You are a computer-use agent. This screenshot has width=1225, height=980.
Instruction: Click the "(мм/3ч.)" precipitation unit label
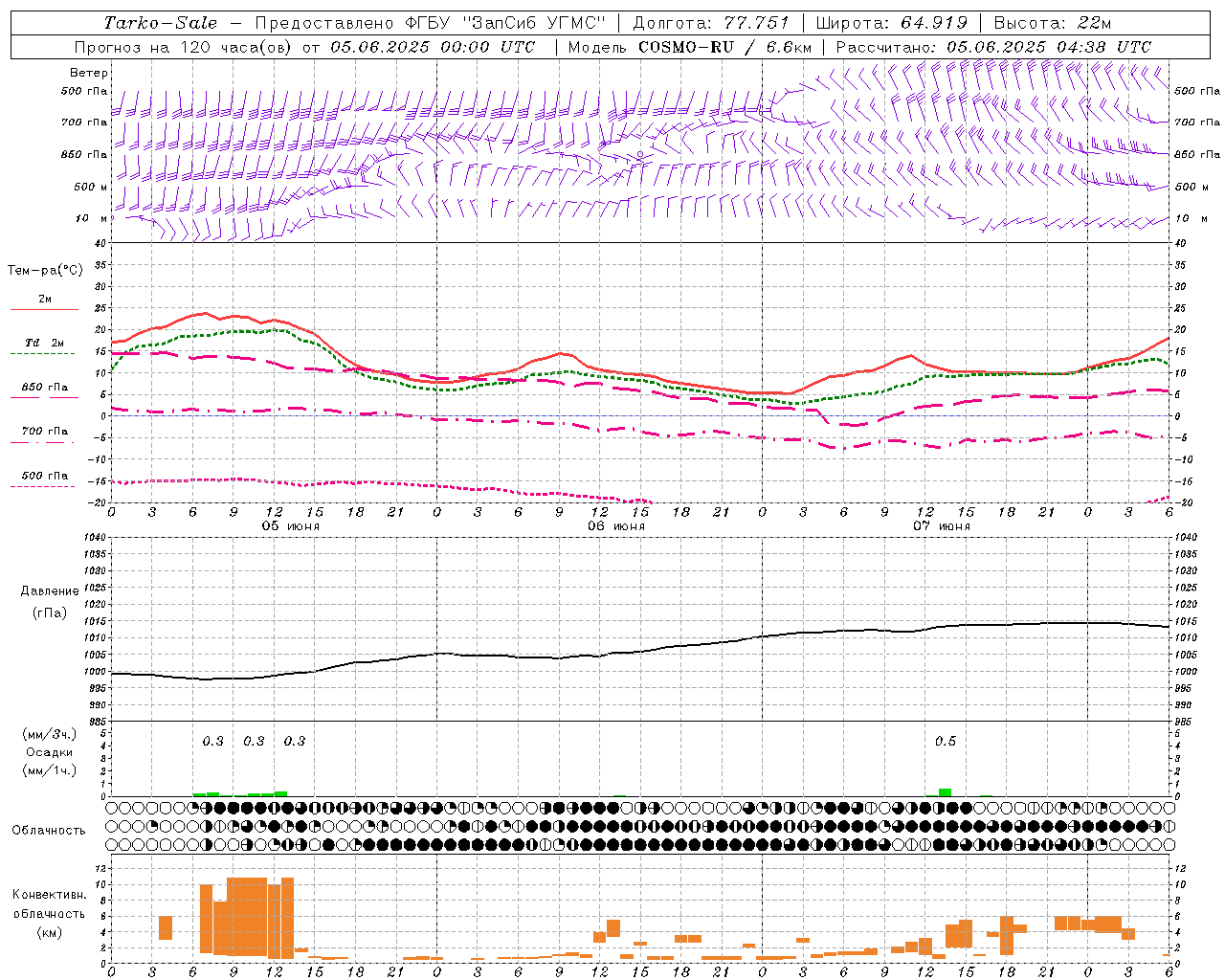tap(50, 734)
